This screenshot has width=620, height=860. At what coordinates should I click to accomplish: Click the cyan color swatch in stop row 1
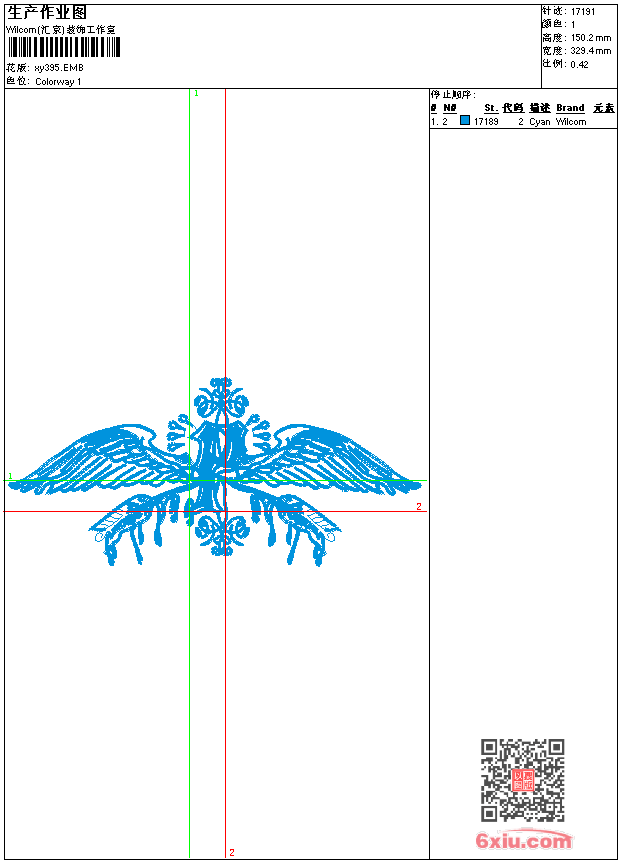[x=465, y=120]
